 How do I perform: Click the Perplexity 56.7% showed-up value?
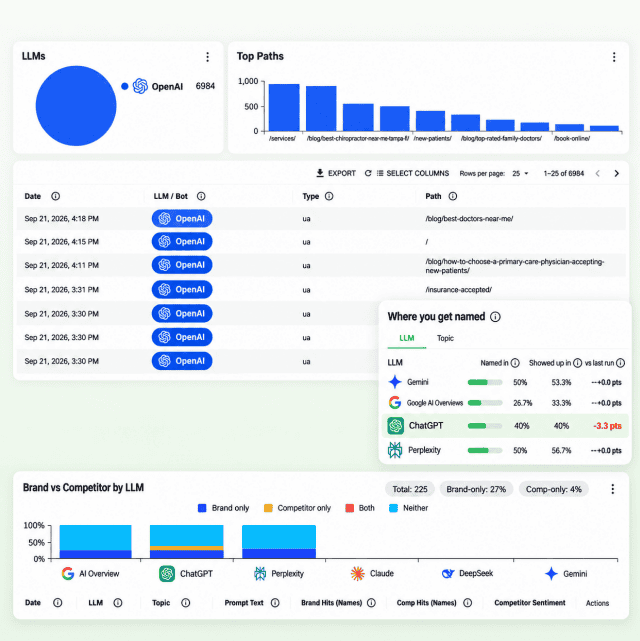561,450
